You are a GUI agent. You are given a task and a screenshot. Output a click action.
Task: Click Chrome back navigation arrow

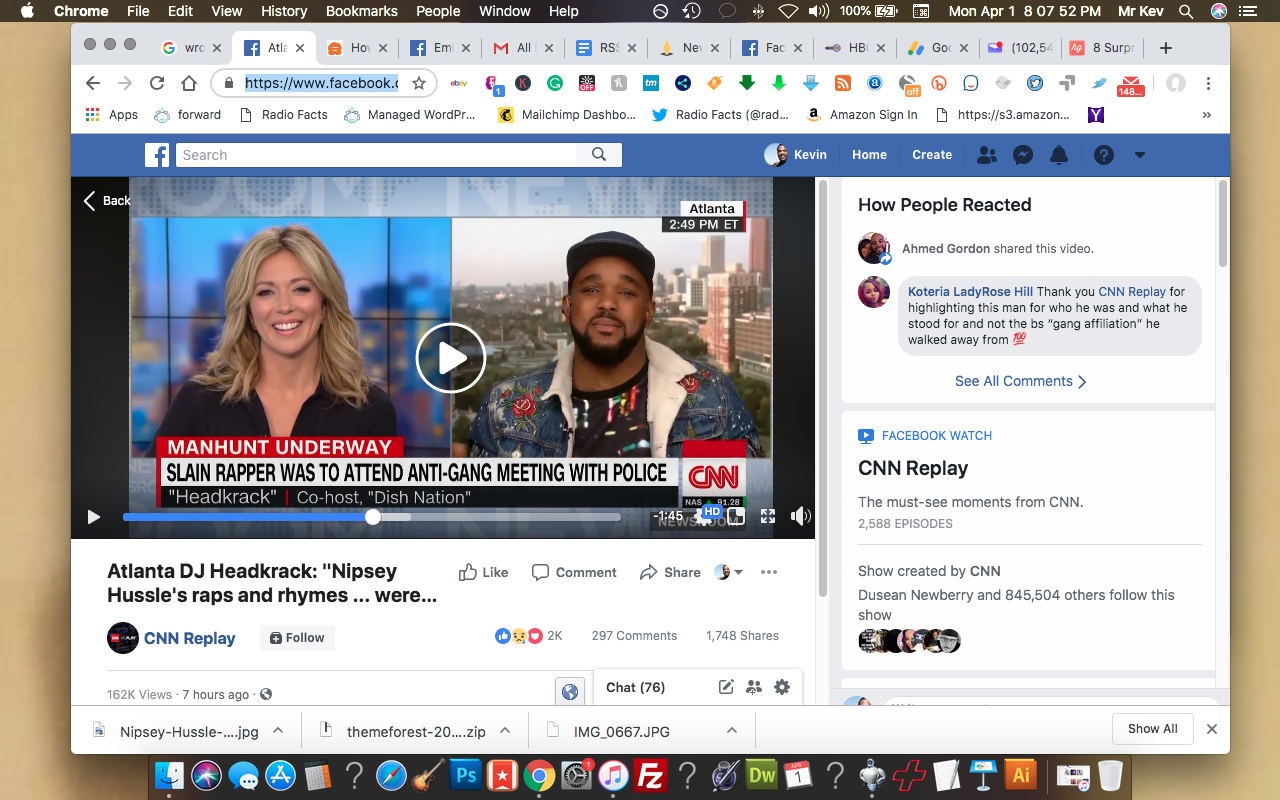click(92, 84)
